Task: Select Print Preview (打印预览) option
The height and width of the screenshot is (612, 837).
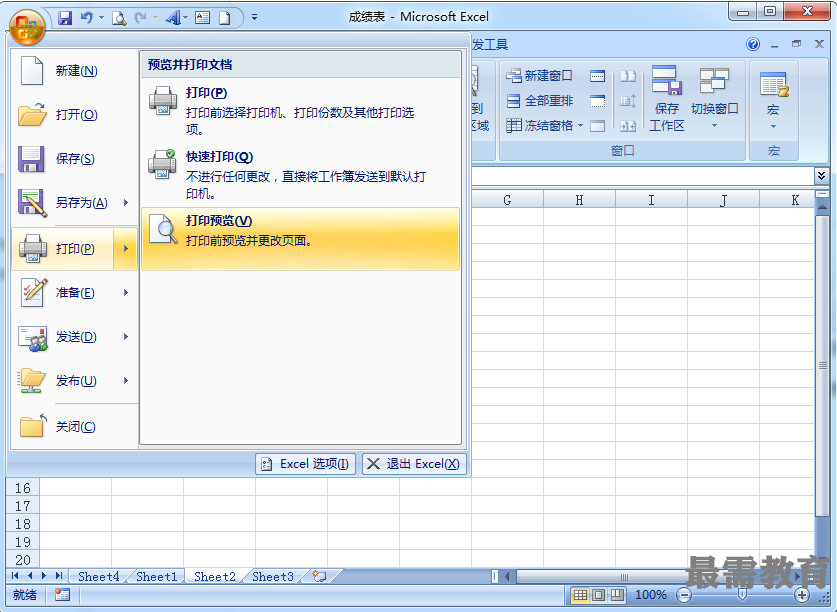Action: click(300, 239)
